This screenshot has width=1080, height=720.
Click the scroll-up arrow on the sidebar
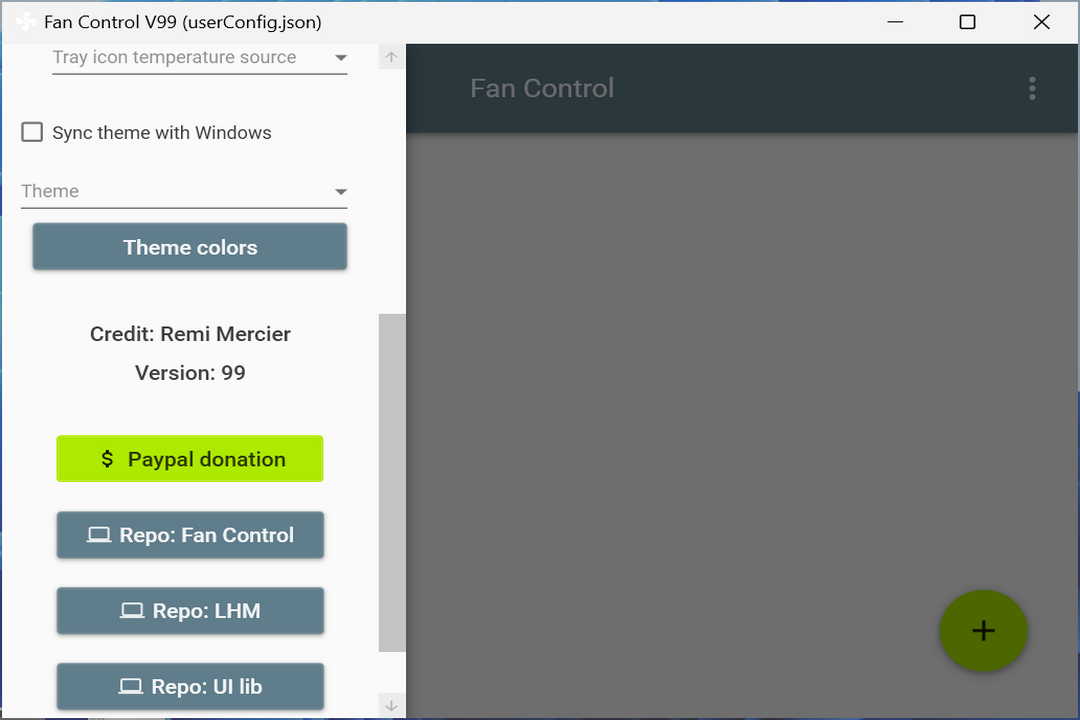[391, 56]
